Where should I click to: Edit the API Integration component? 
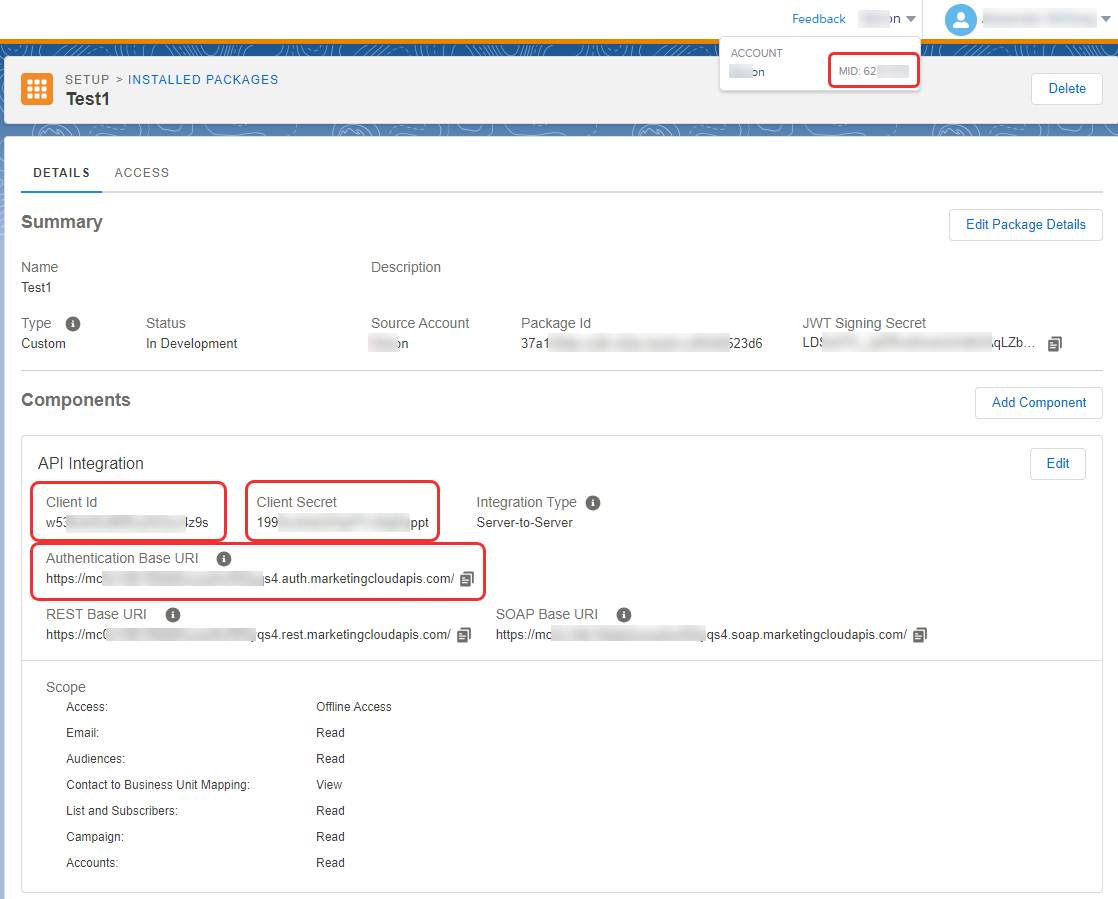click(x=1057, y=463)
